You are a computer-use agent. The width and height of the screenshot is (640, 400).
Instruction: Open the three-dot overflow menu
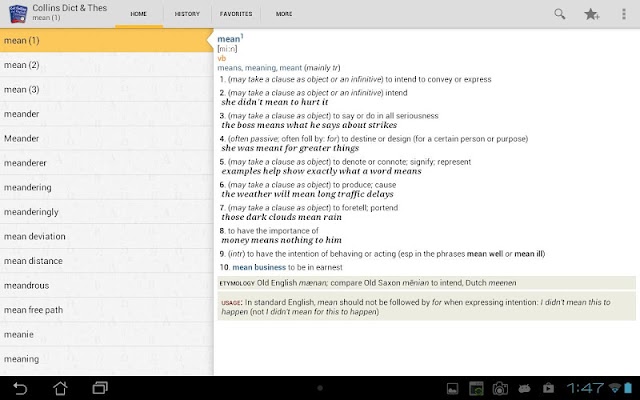[623, 14]
